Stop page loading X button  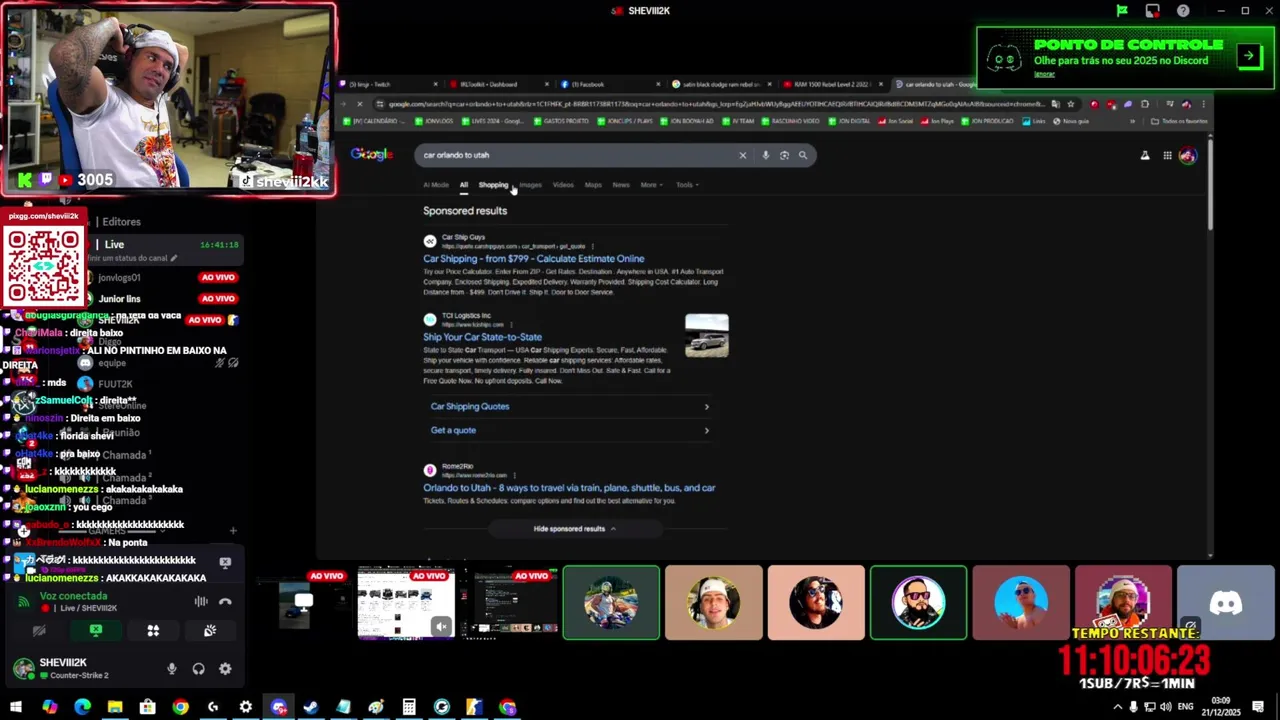click(360, 104)
